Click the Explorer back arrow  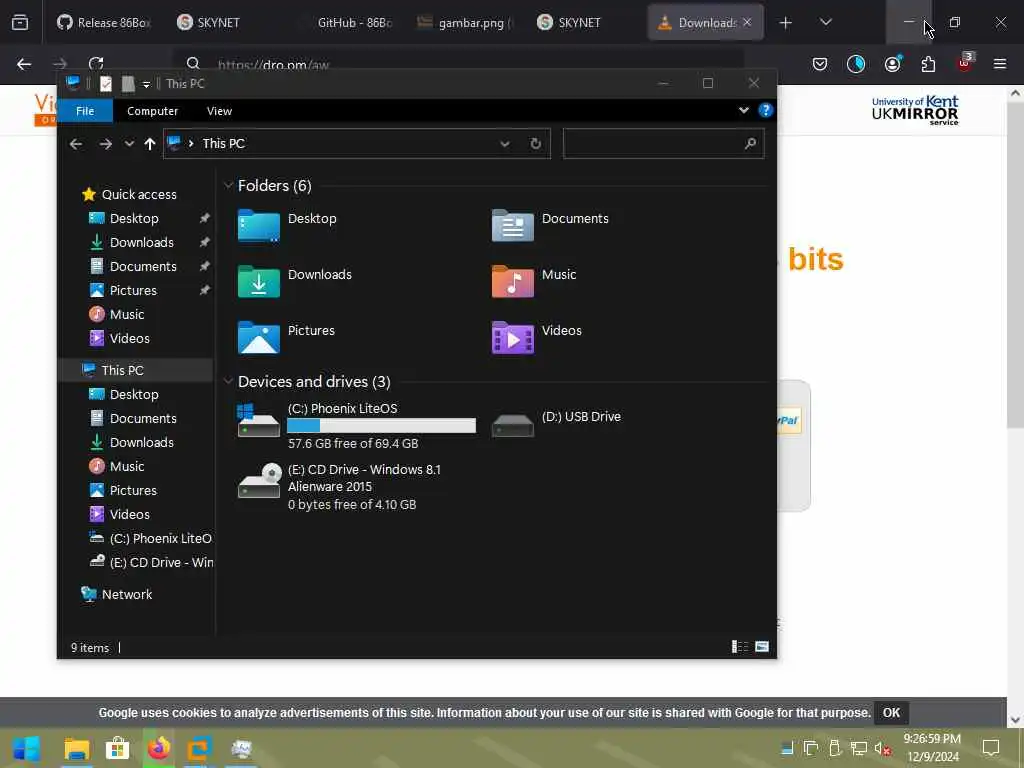(x=76, y=144)
